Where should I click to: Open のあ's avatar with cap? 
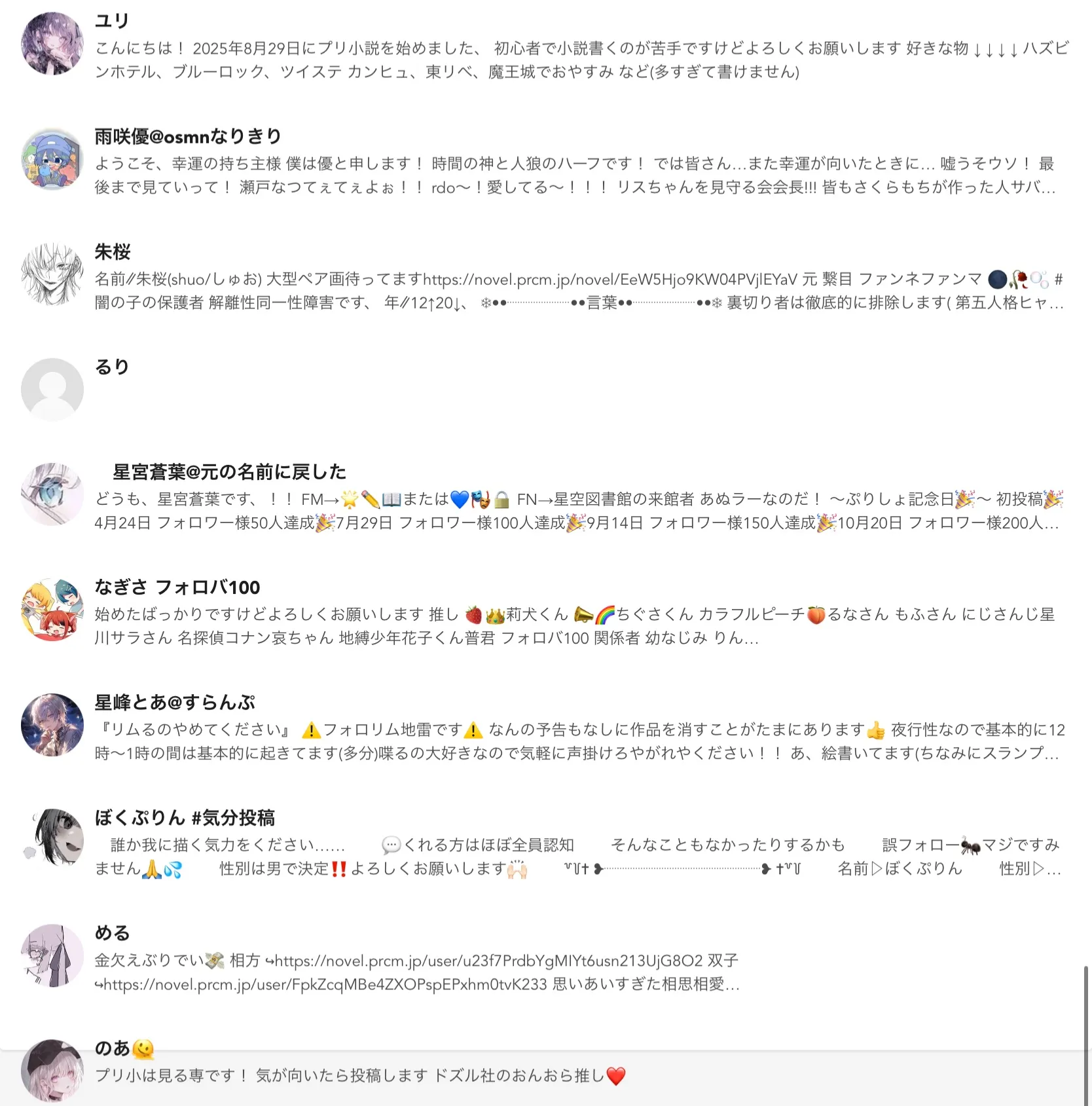[x=52, y=1071]
